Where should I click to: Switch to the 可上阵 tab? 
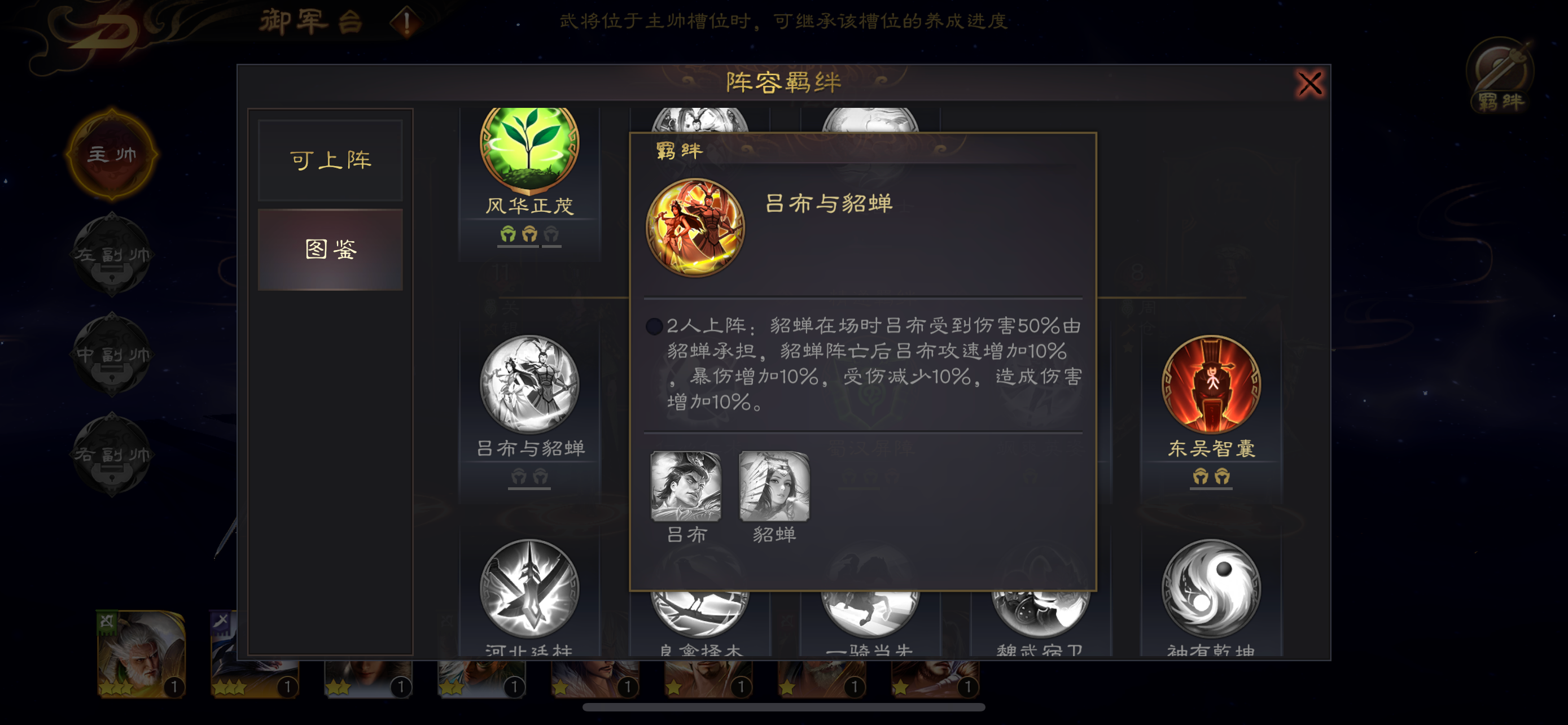(x=330, y=160)
